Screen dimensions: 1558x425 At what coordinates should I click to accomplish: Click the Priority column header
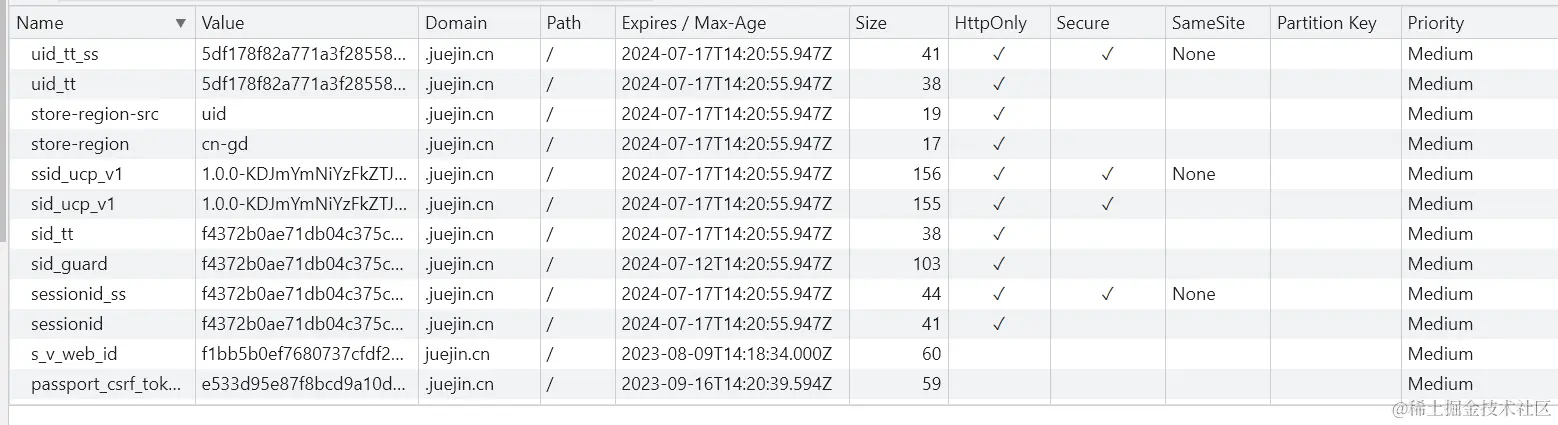pos(1435,23)
